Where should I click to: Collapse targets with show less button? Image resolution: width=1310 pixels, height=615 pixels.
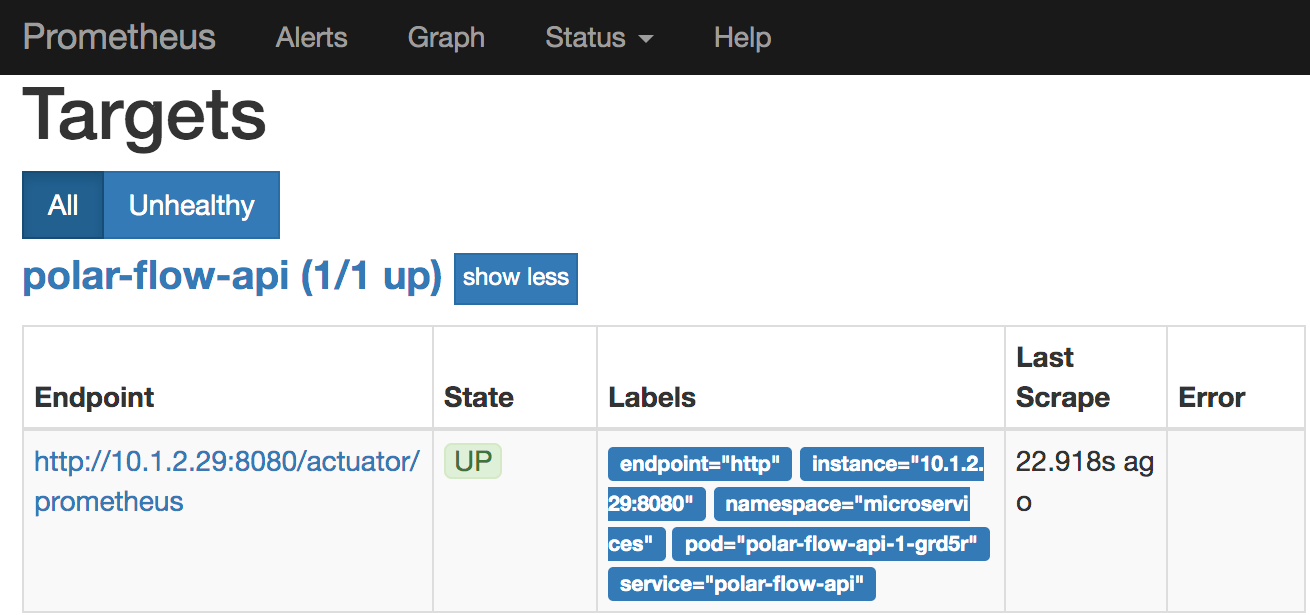(516, 278)
